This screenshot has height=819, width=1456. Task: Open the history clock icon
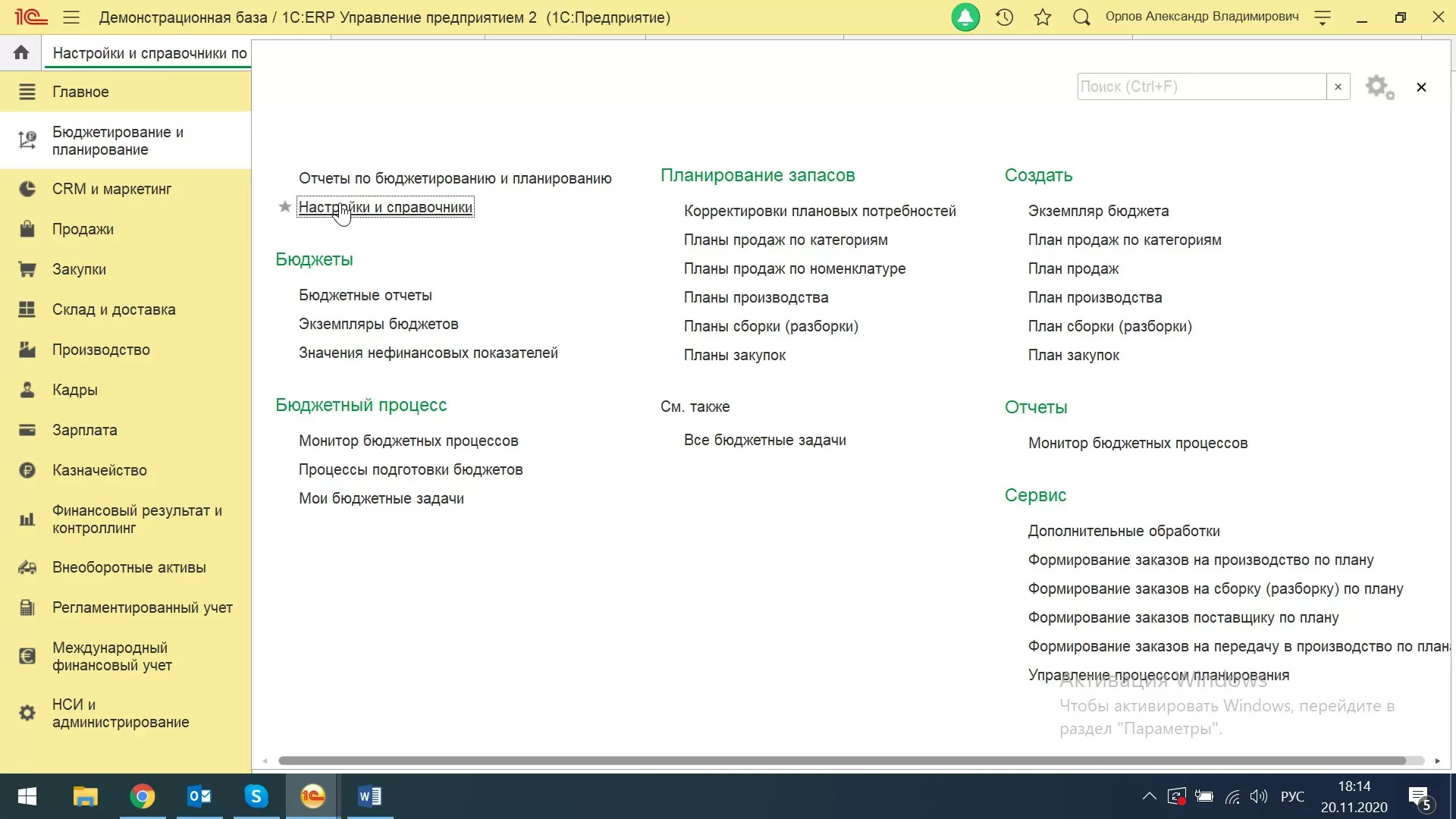pos(1004,17)
